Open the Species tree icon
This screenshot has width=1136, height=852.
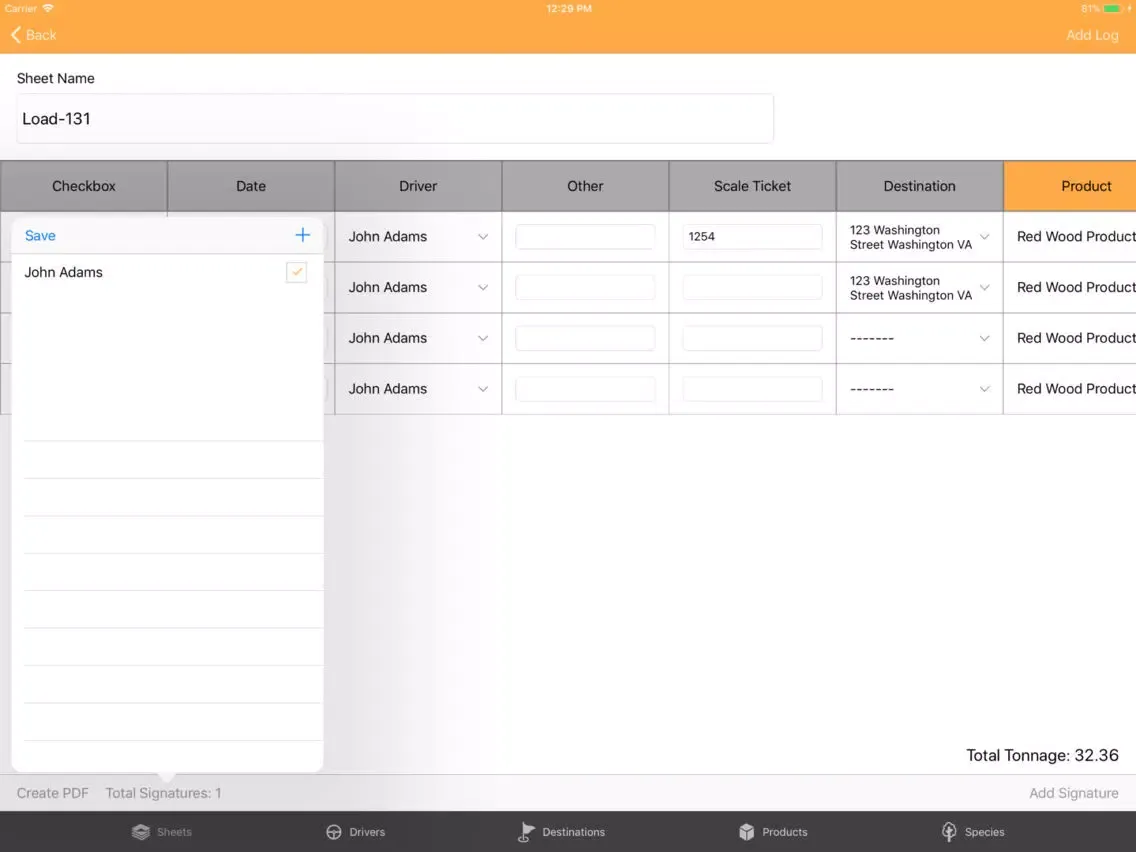pyautogui.click(x=949, y=832)
